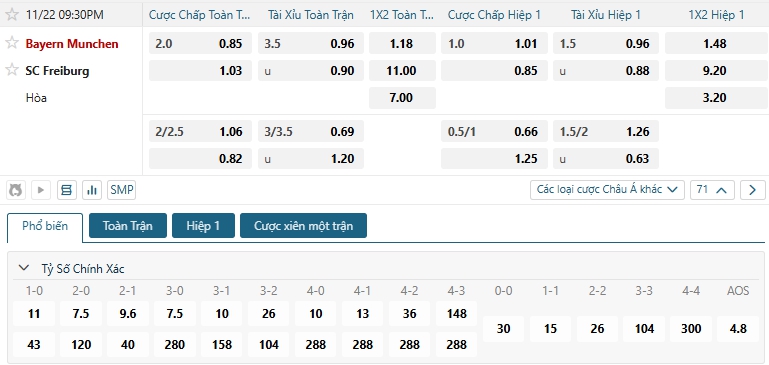Viewport: 769px width, 365px height.
Task: Toggle favorite star beside match time
Action: 12,15
